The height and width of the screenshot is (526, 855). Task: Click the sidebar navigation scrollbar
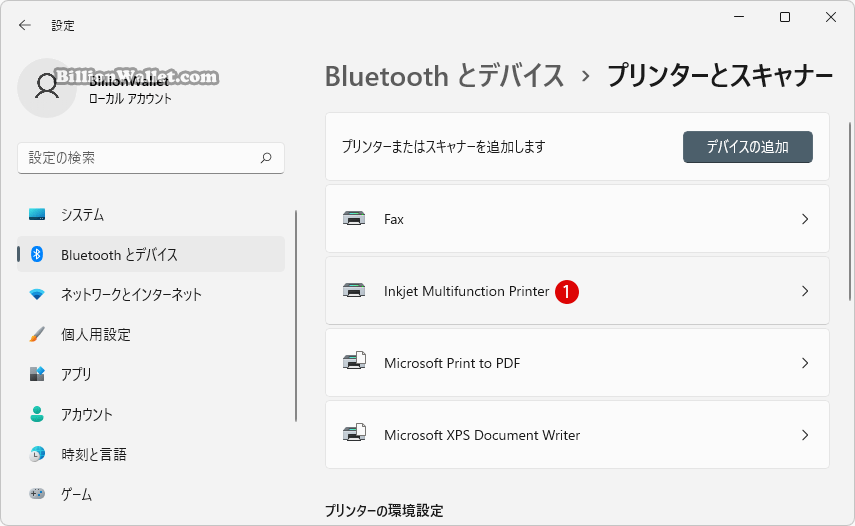pyautogui.click(x=296, y=316)
